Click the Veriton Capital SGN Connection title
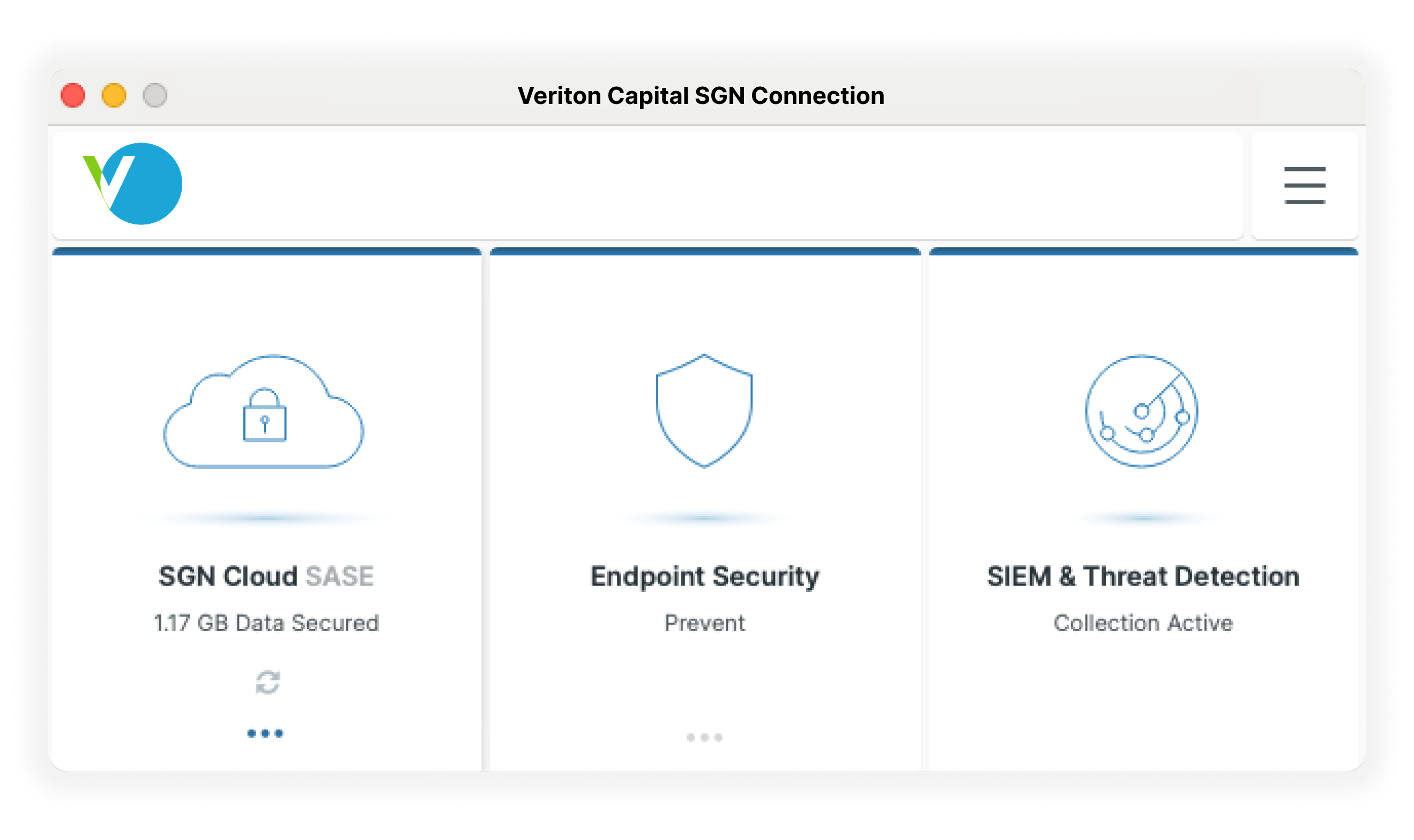Viewport: 1414px width, 840px height. point(701,96)
